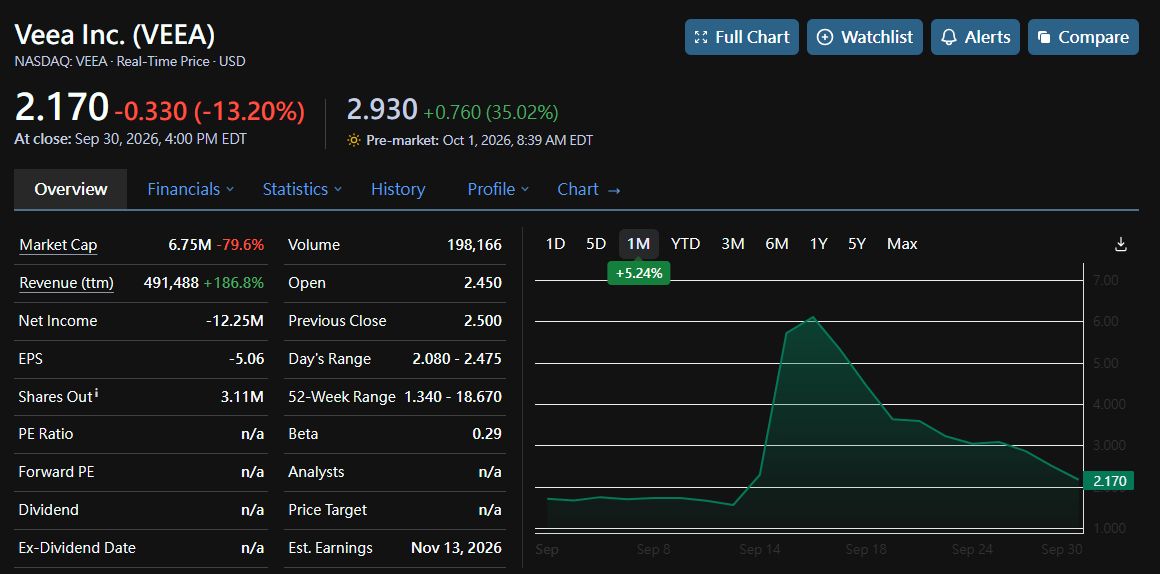
Task: Click the -5.06 EPS value
Action: point(246,359)
